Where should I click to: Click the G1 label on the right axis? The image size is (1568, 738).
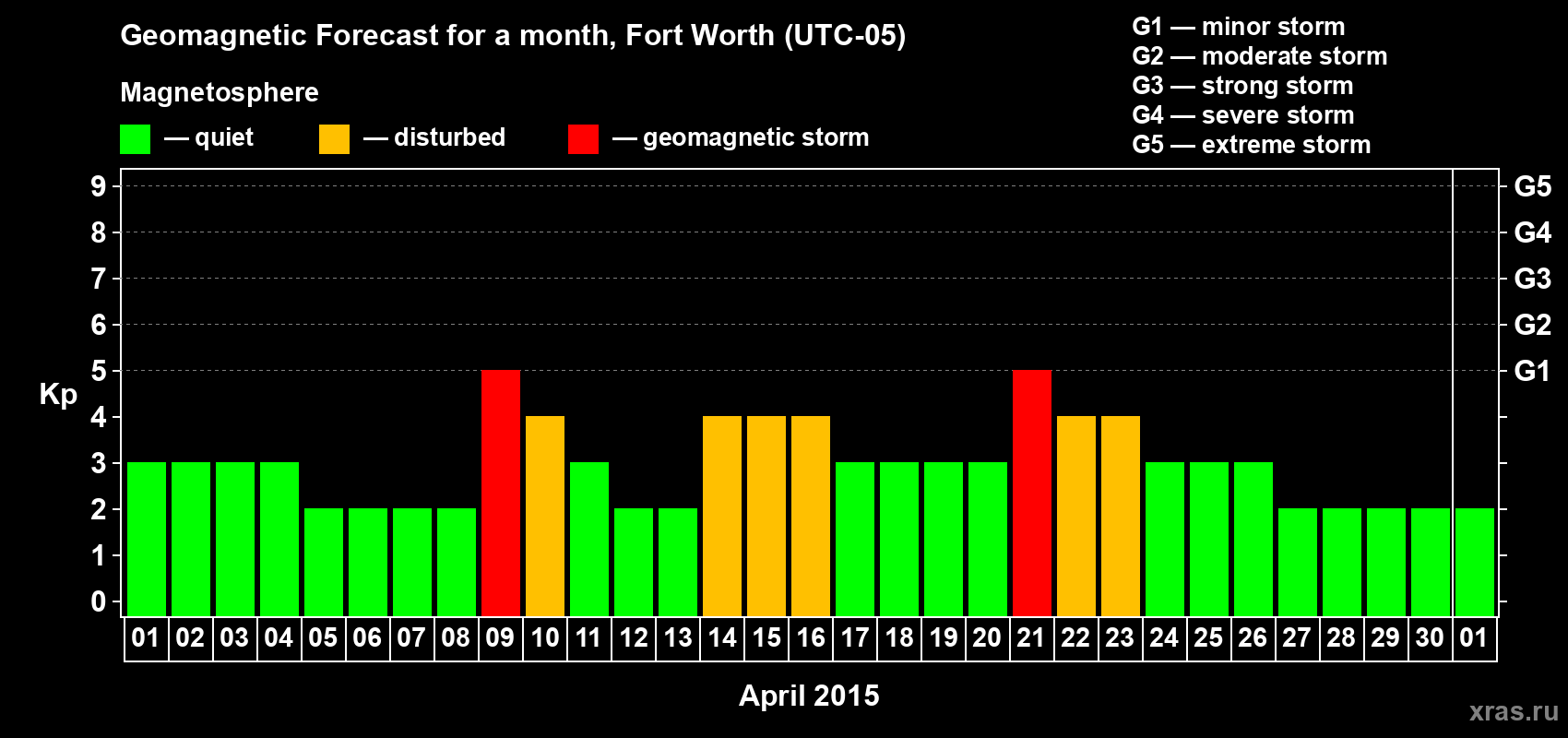tap(1533, 371)
